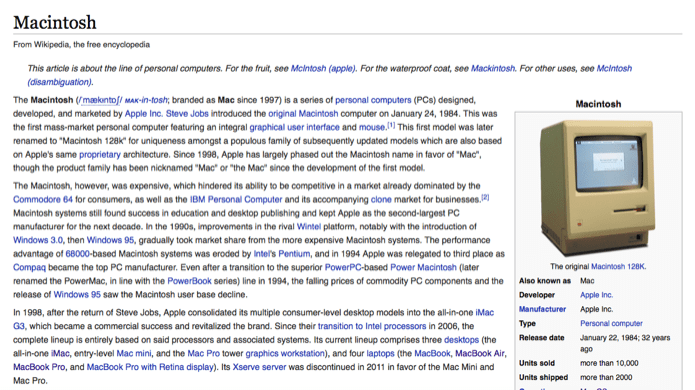Open the Manufacturer link in the infobox

543,309
